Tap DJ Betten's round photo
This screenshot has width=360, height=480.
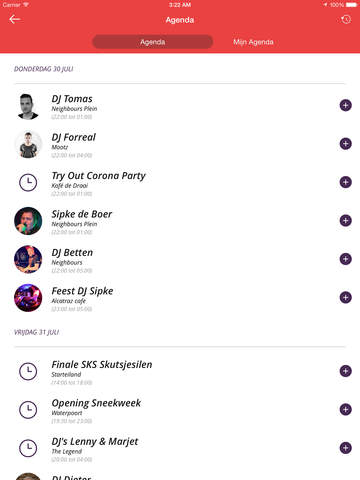click(28, 259)
